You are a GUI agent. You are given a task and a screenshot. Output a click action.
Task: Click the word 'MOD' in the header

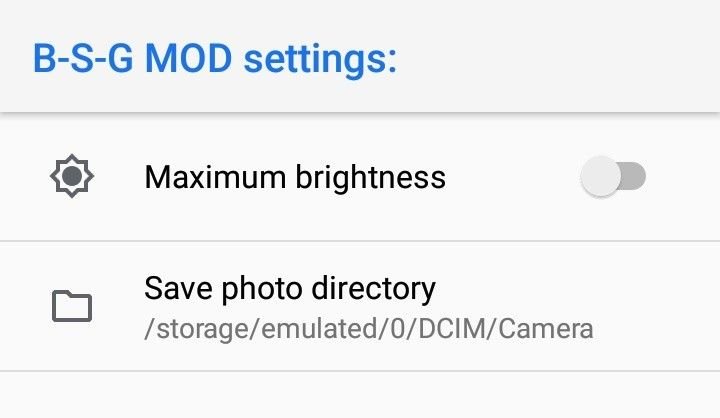(x=188, y=59)
